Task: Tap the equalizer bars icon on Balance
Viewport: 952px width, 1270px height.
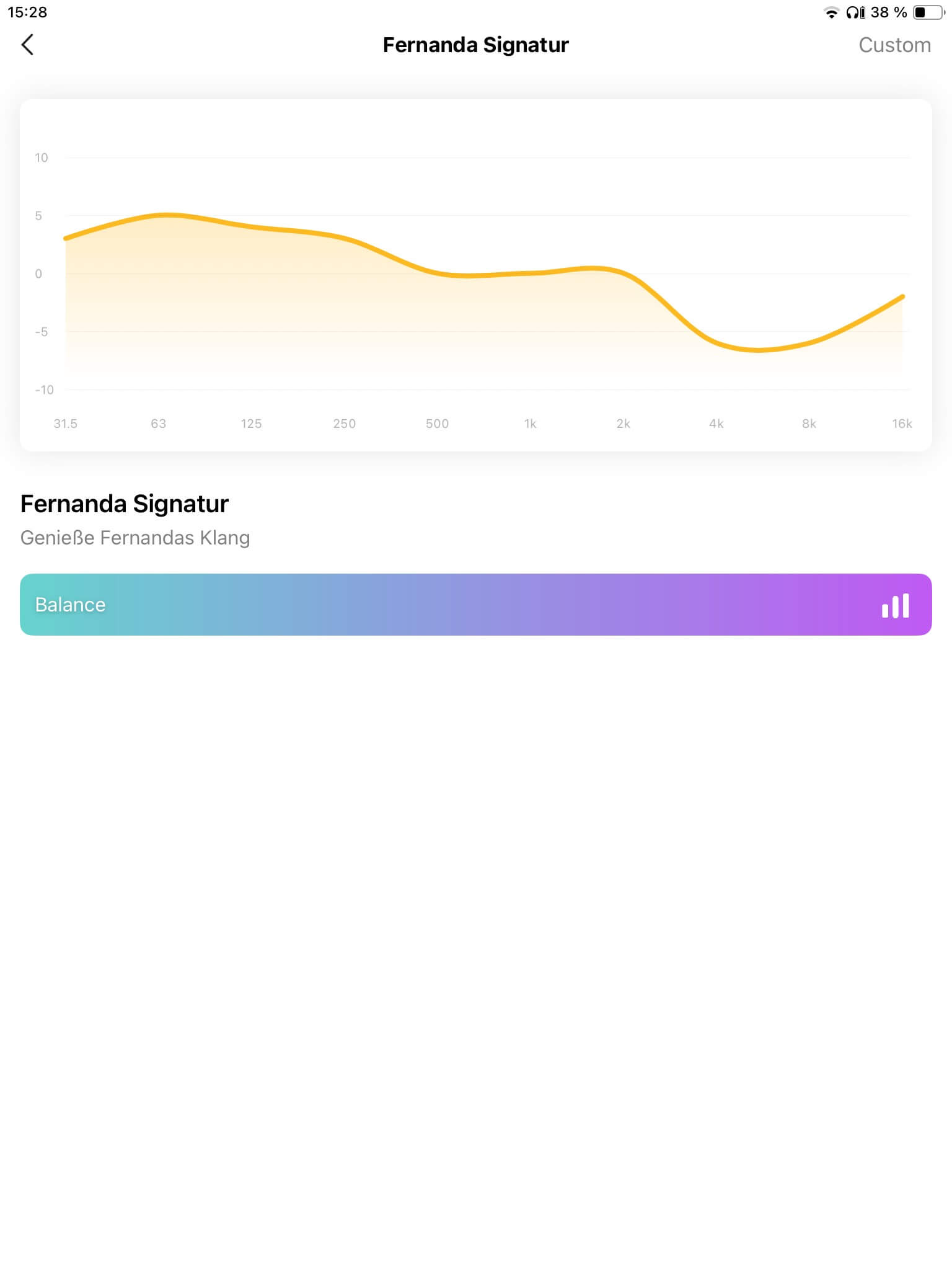Action: (895, 605)
